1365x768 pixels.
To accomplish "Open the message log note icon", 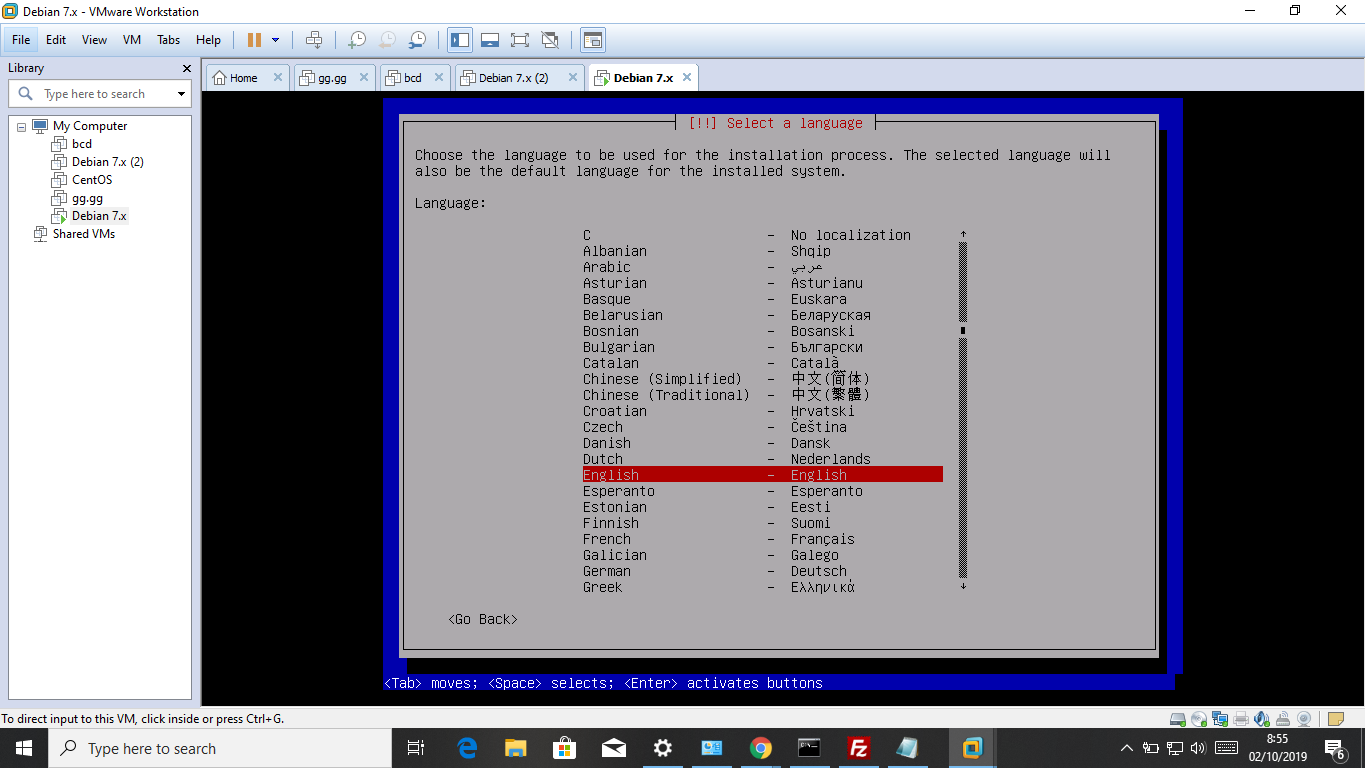I will pyautogui.click(x=1336, y=719).
